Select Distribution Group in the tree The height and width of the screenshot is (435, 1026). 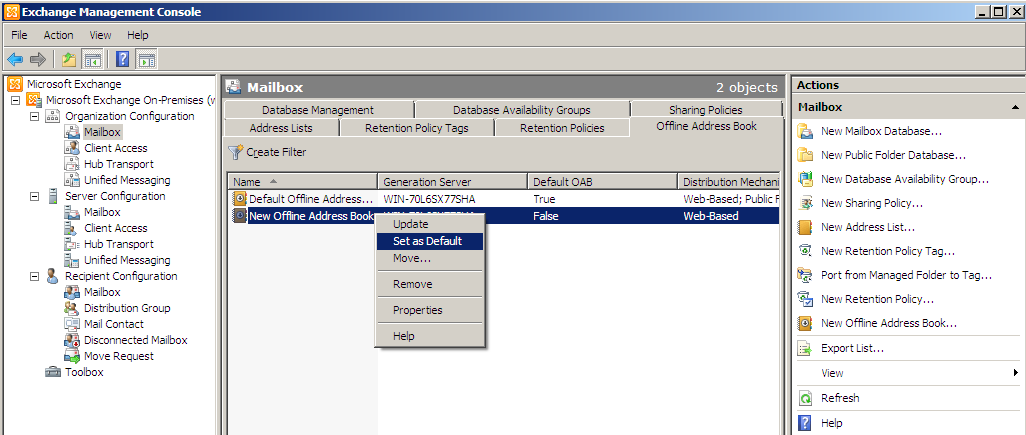(127, 308)
